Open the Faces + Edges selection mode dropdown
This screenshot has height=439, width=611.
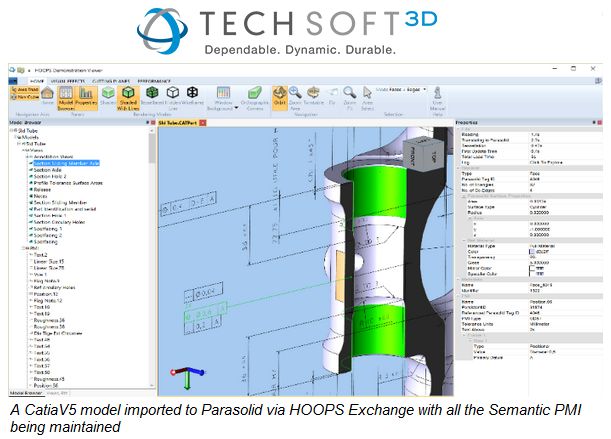click(401, 89)
